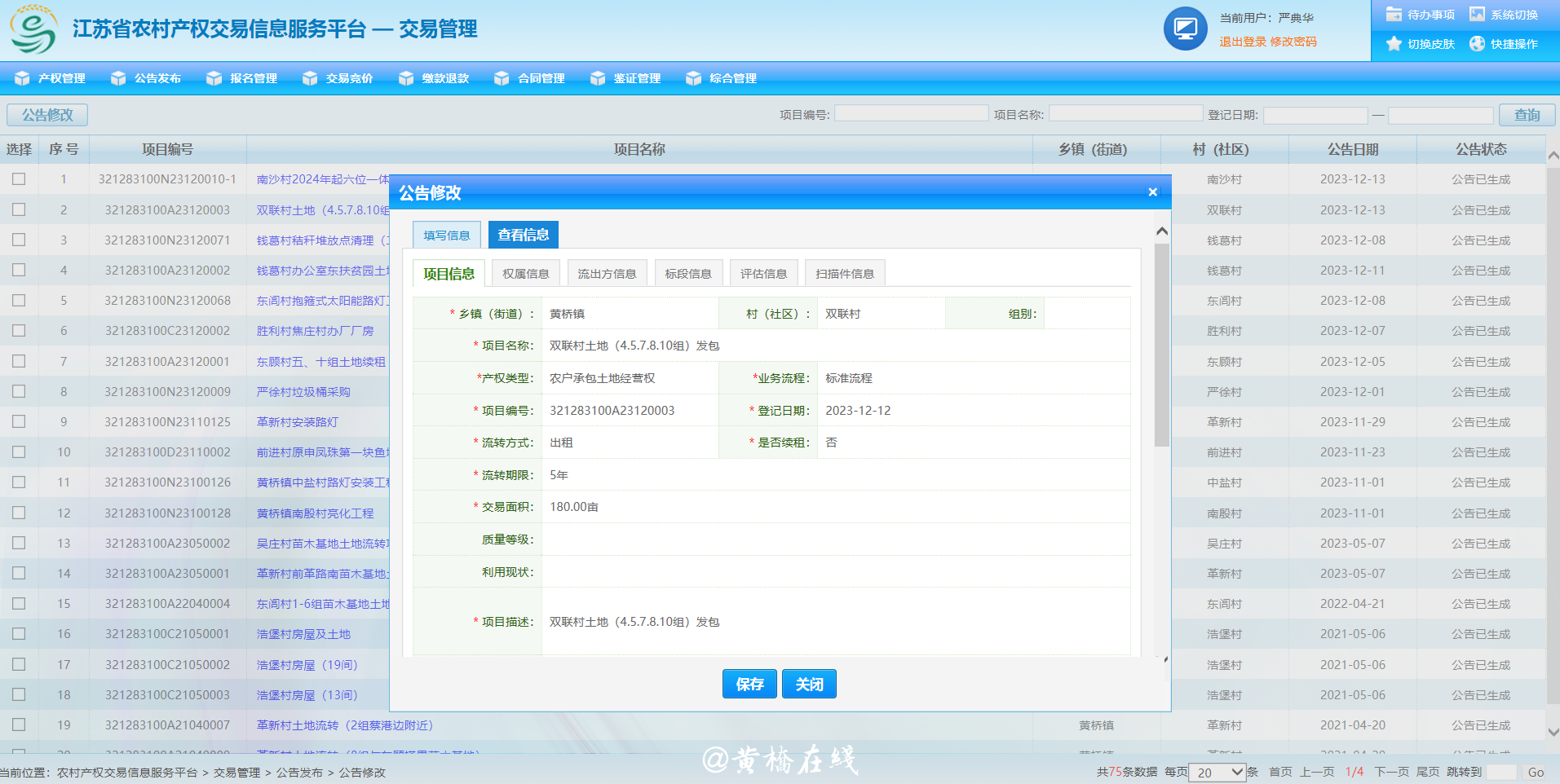Click the 公告日期 column header
The image size is (1560, 784).
pos(1353,149)
